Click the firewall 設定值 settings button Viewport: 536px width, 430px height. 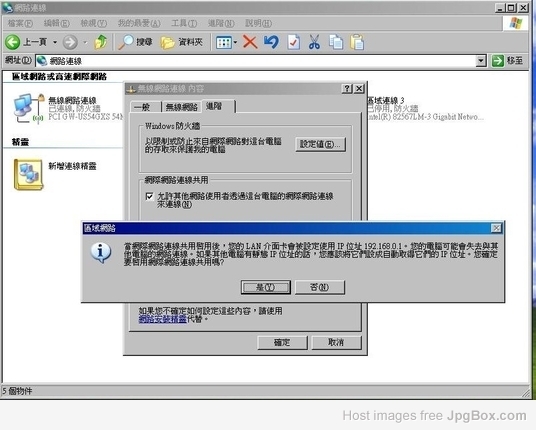point(320,144)
